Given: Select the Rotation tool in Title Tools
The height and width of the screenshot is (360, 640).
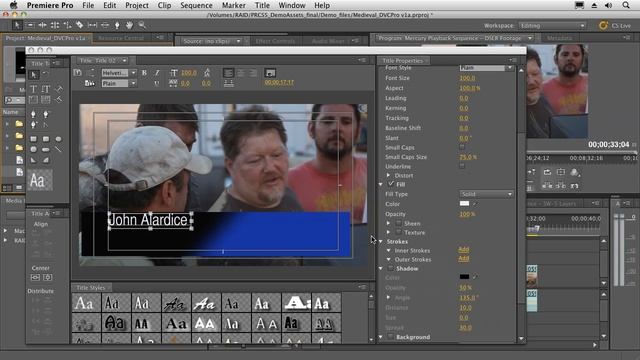Looking at the screenshot, I should click(46, 74).
